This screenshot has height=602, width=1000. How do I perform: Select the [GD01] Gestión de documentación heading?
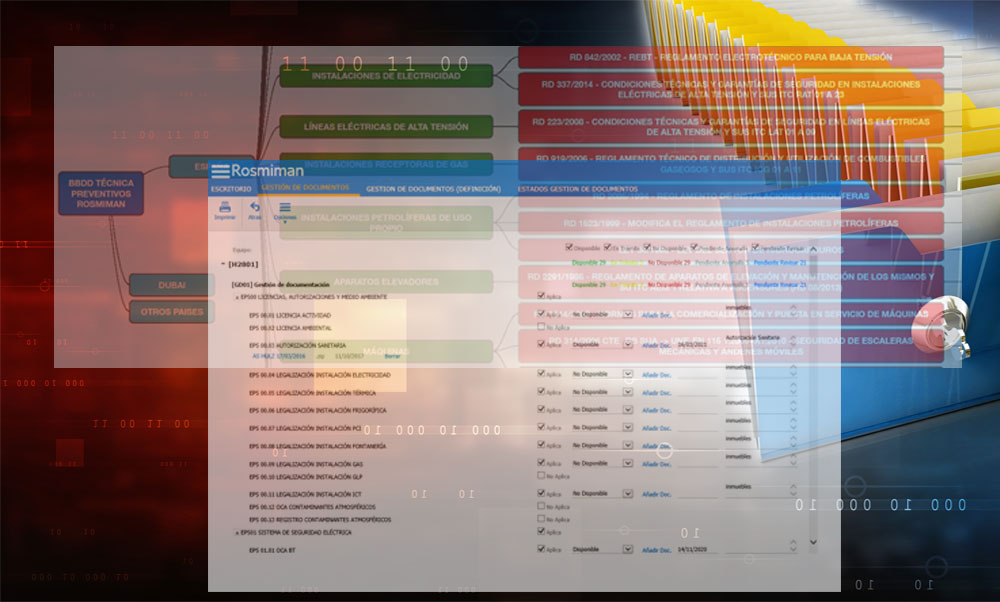click(x=281, y=284)
